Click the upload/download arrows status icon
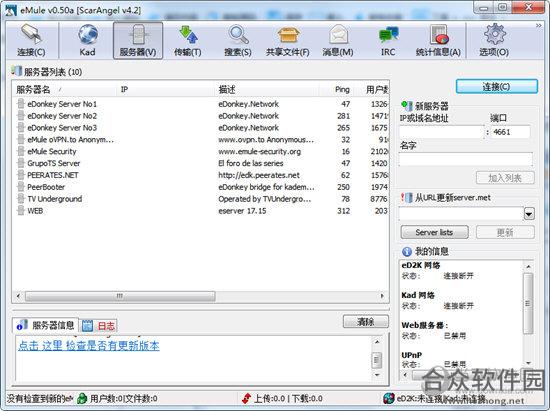This screenshot has height=411, width=550. coord(246,398)
